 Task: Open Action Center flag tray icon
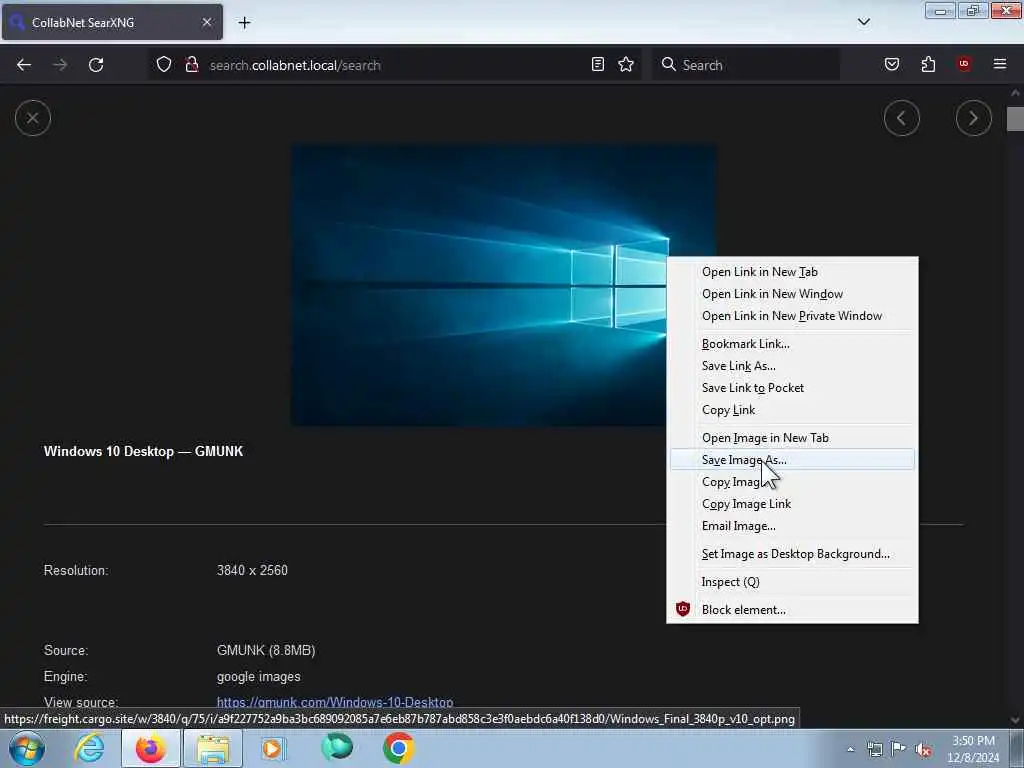pos(899,749)
